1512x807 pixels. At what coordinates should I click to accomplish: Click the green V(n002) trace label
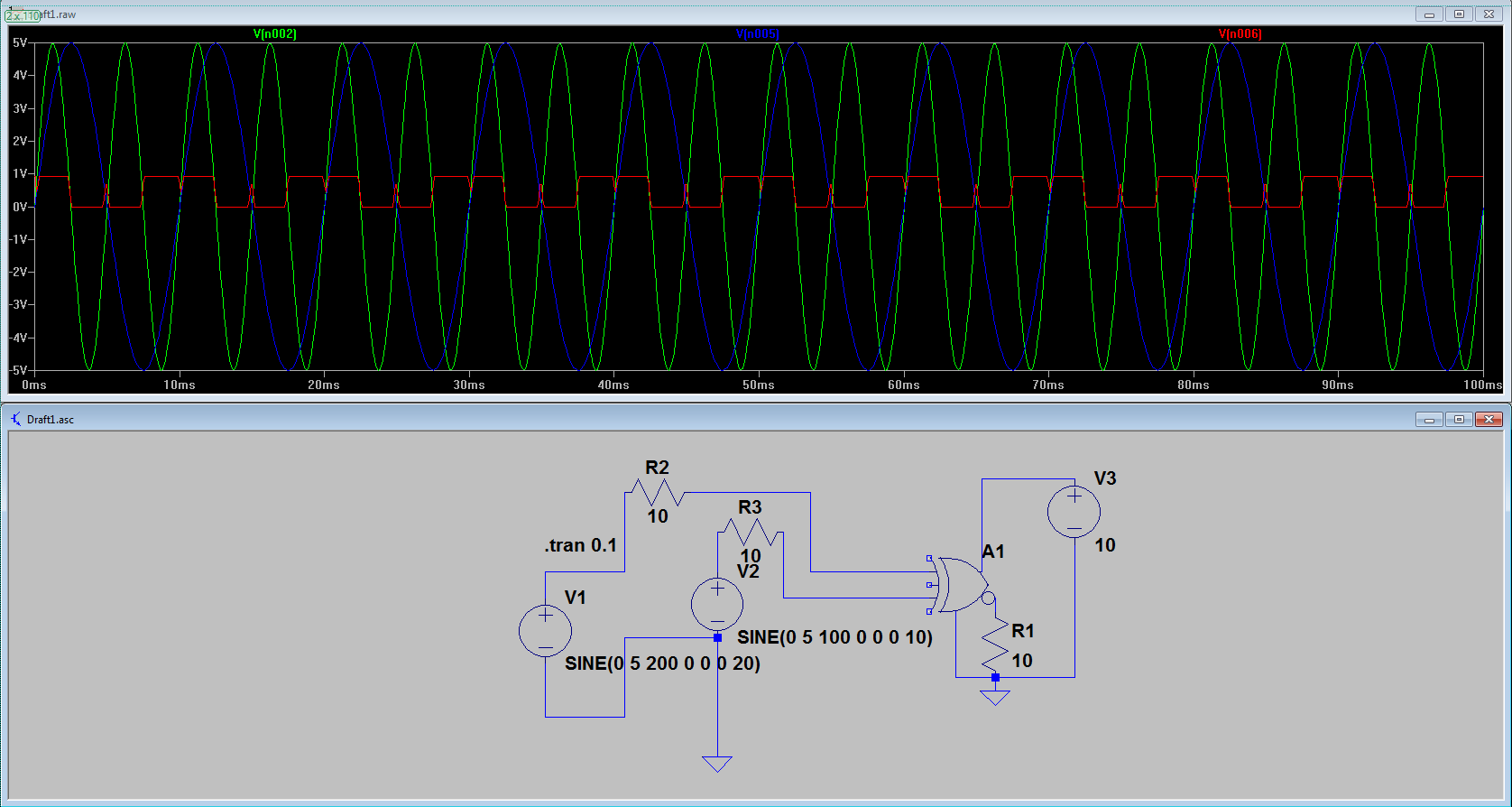[275, 34]
